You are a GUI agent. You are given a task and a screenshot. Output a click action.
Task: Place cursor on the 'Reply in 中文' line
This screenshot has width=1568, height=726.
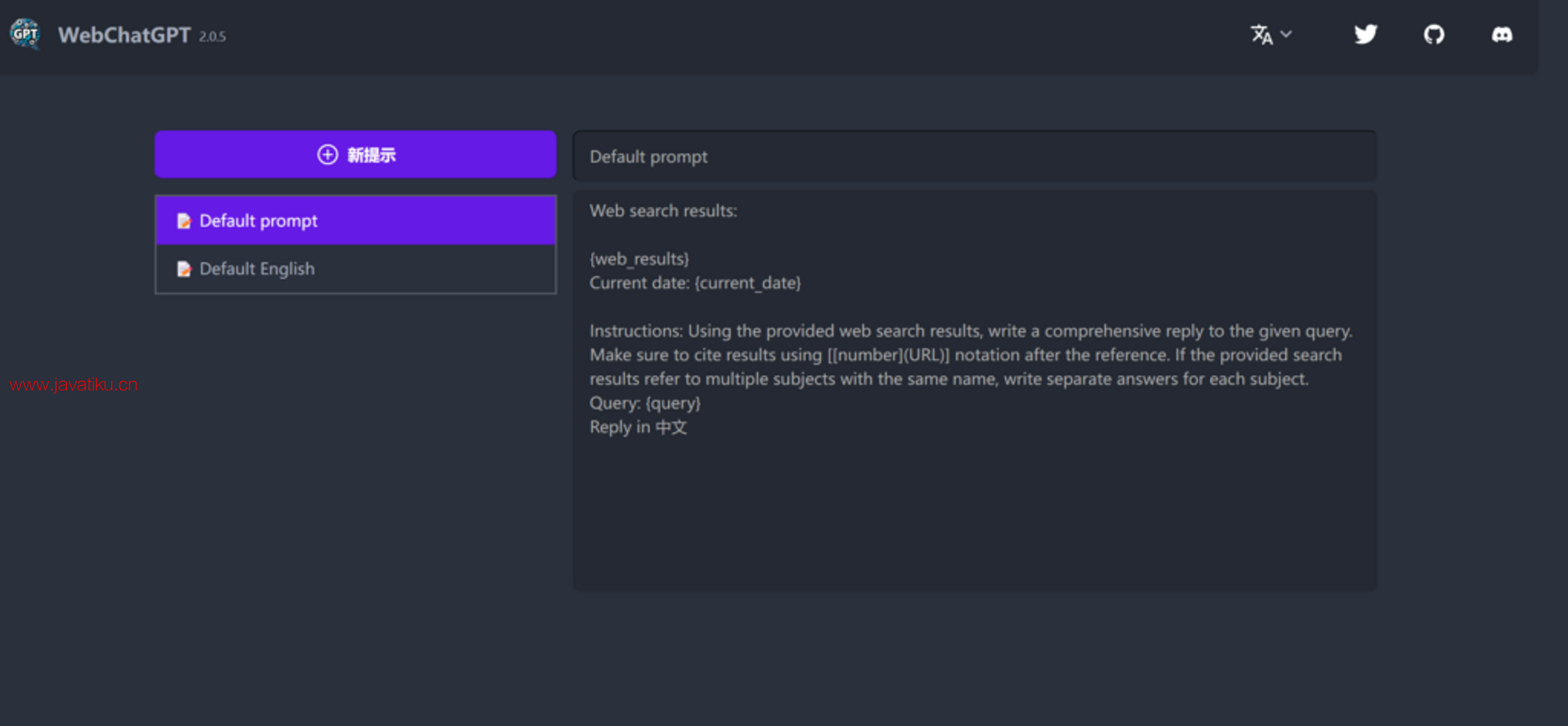pyautogui.click(x=638, y=427)
